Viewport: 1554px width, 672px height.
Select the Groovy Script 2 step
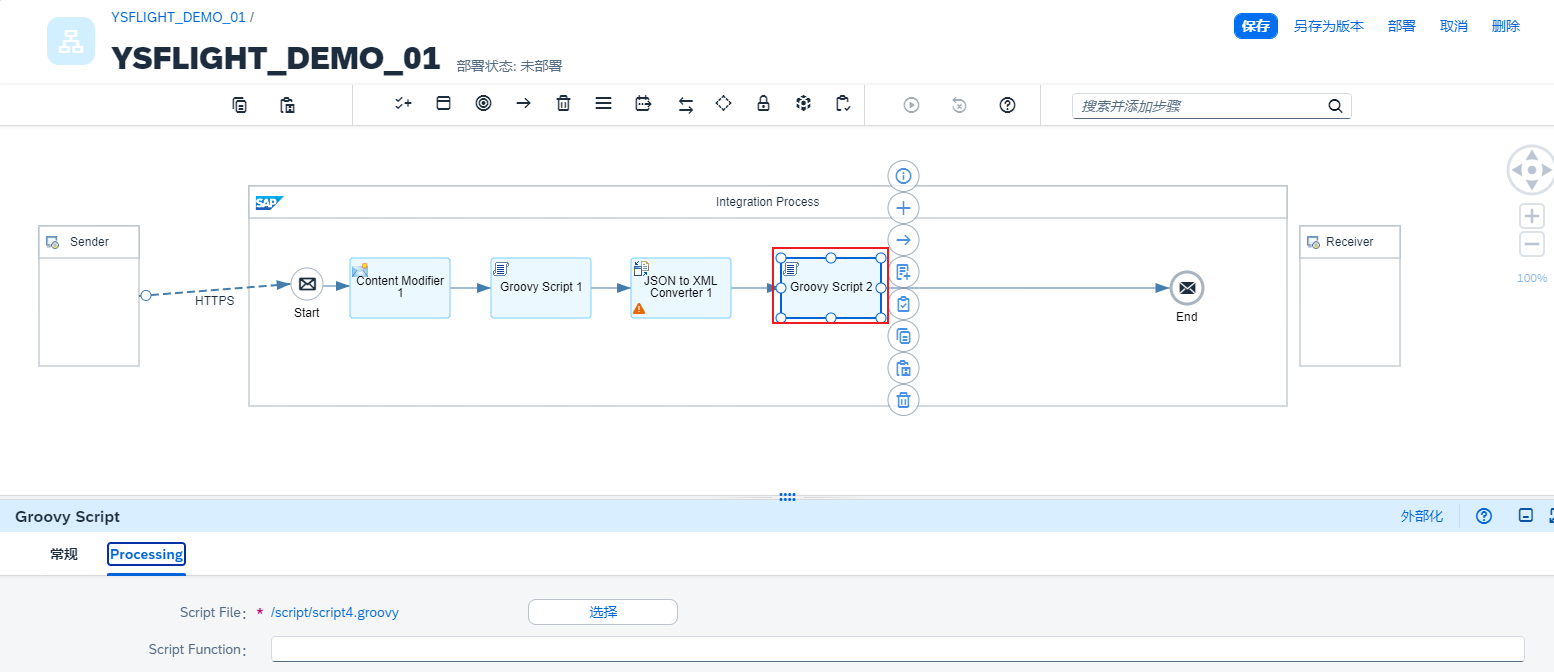pos(831,288)
